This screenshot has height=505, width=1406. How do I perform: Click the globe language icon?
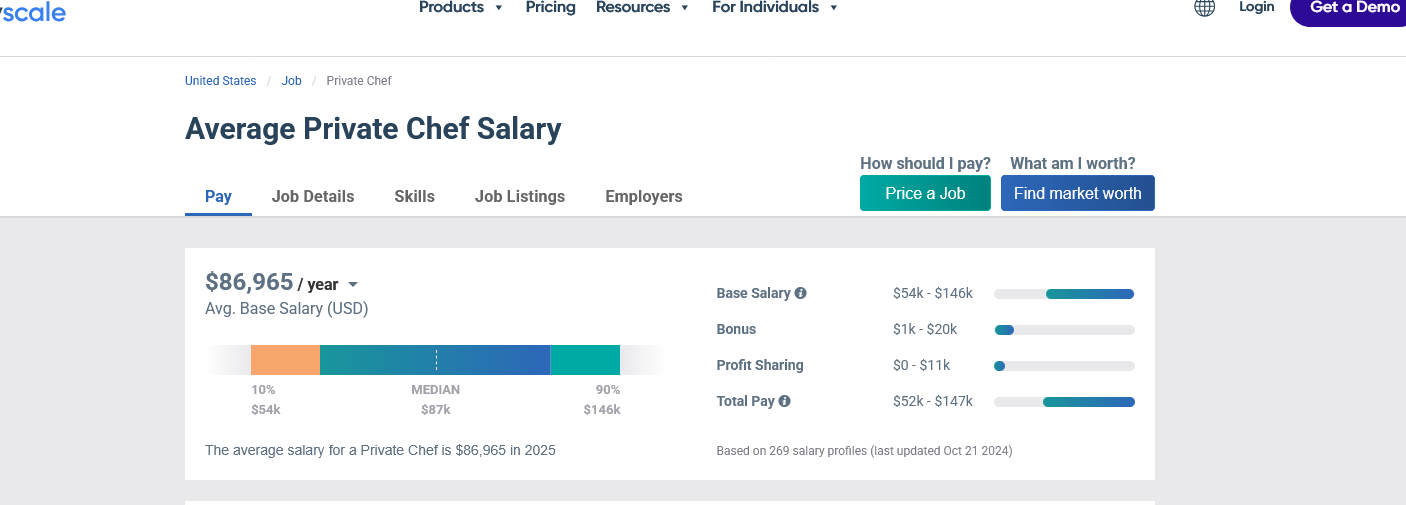click(x=1204, y=8)
